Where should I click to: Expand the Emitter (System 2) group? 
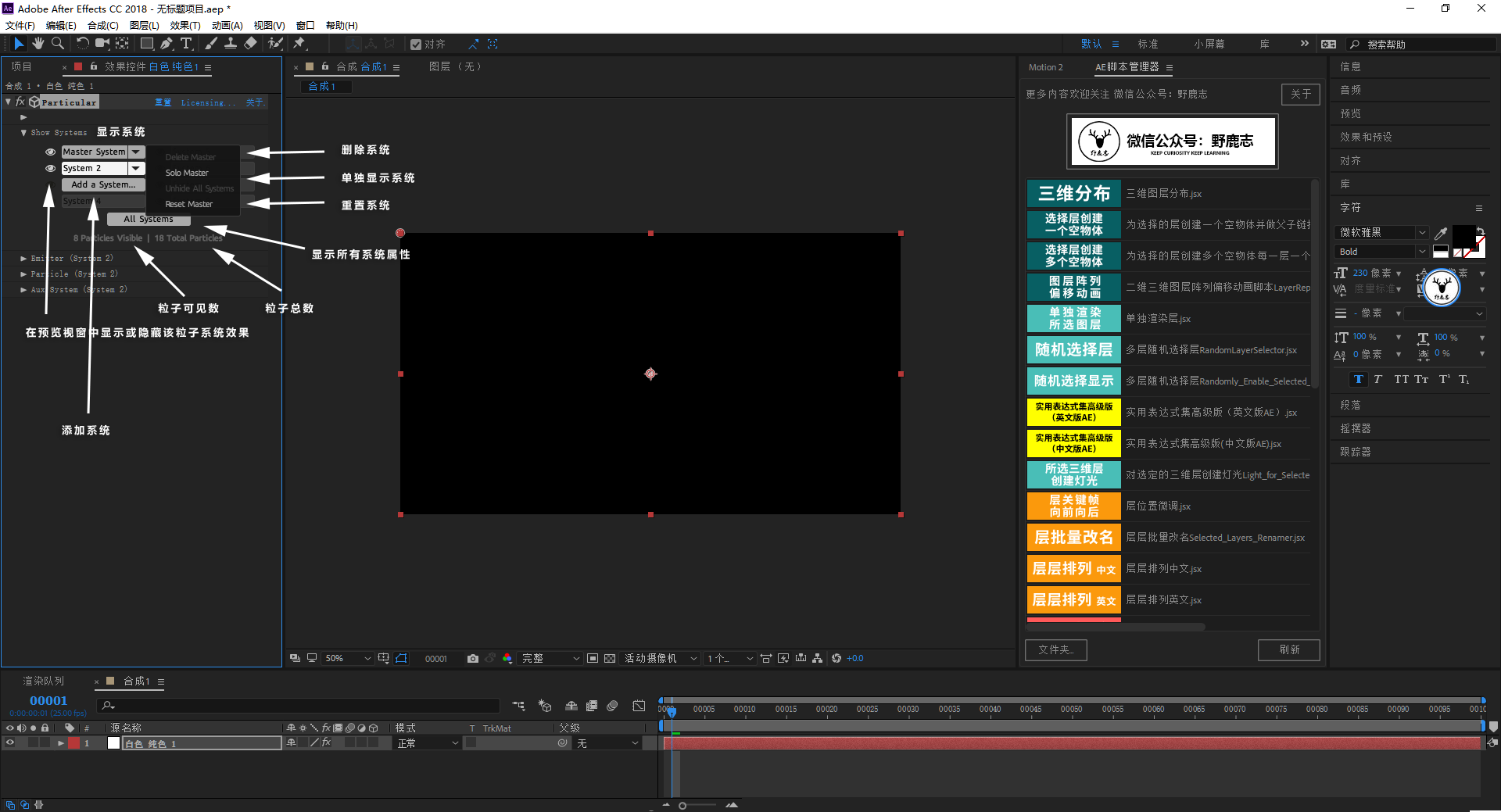click(23, 258)
